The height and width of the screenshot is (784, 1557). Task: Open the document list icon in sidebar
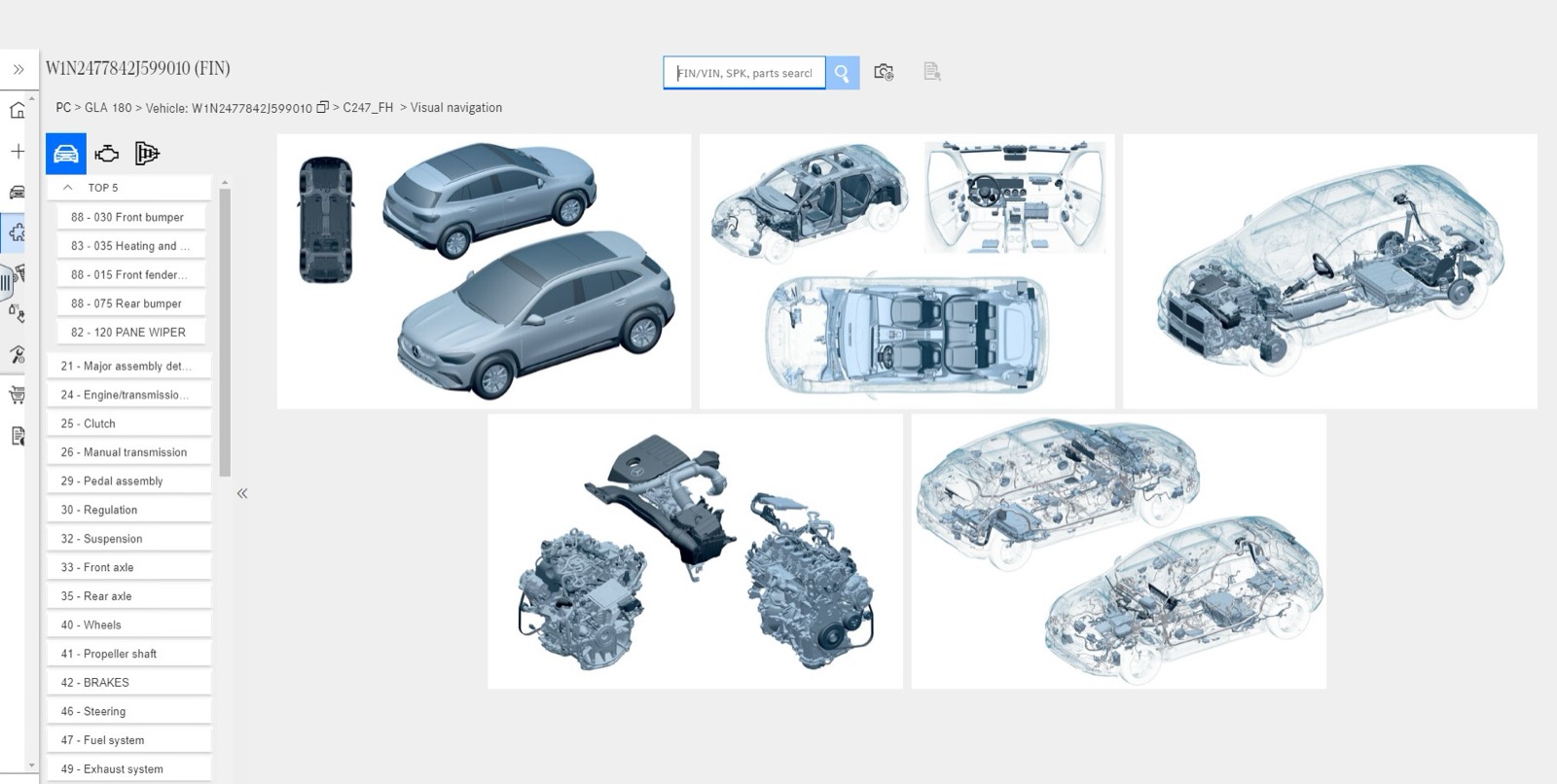click(x=18, y=436)
